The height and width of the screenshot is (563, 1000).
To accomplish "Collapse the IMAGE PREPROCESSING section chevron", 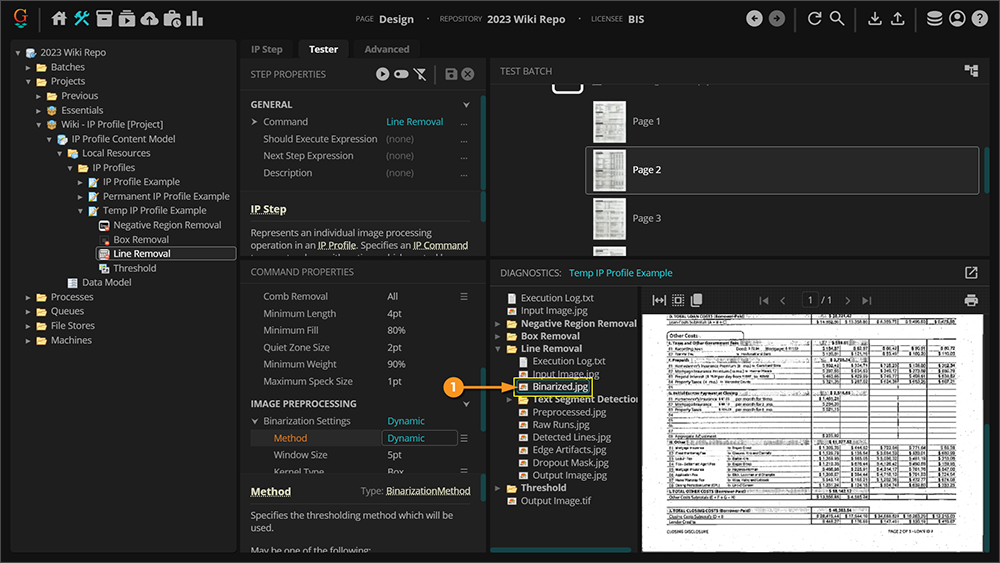I will pos(466,404).
